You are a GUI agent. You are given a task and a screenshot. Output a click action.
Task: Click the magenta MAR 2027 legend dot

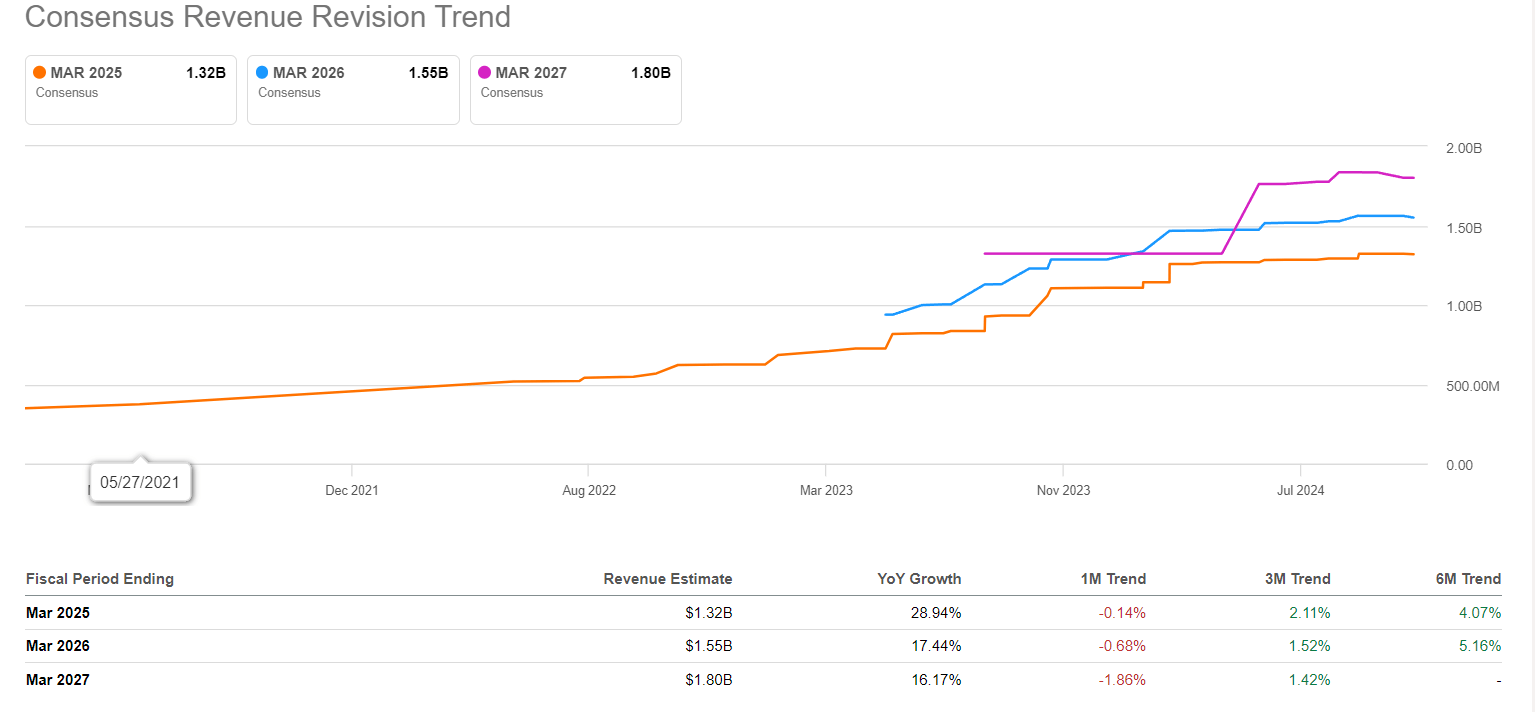click(x=485, y=73)
